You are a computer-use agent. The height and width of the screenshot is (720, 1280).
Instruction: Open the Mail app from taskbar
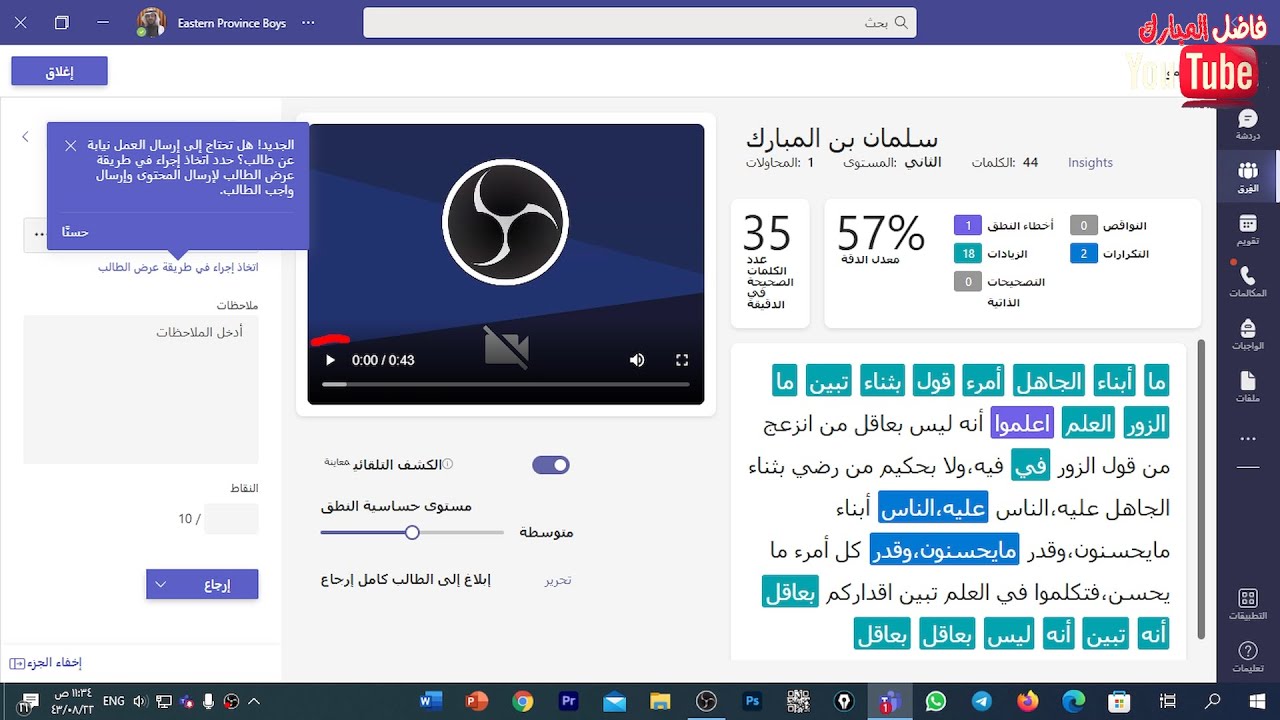(614, 701)
